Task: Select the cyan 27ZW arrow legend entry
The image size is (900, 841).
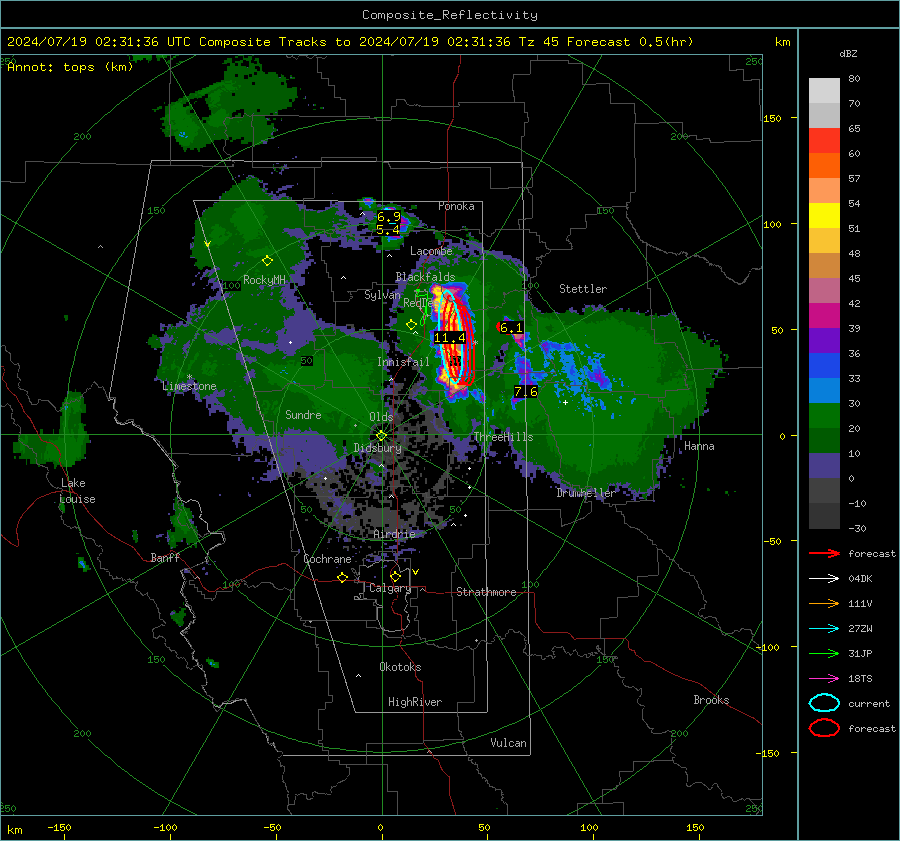Action: [824, 629]
